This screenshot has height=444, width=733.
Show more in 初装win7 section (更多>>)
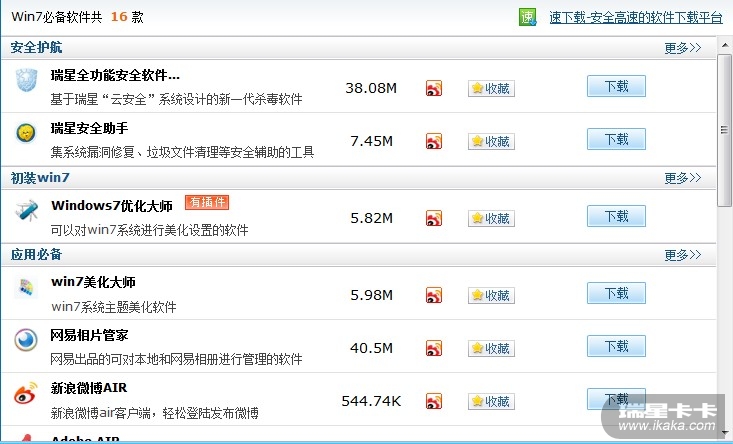(683, 178)
